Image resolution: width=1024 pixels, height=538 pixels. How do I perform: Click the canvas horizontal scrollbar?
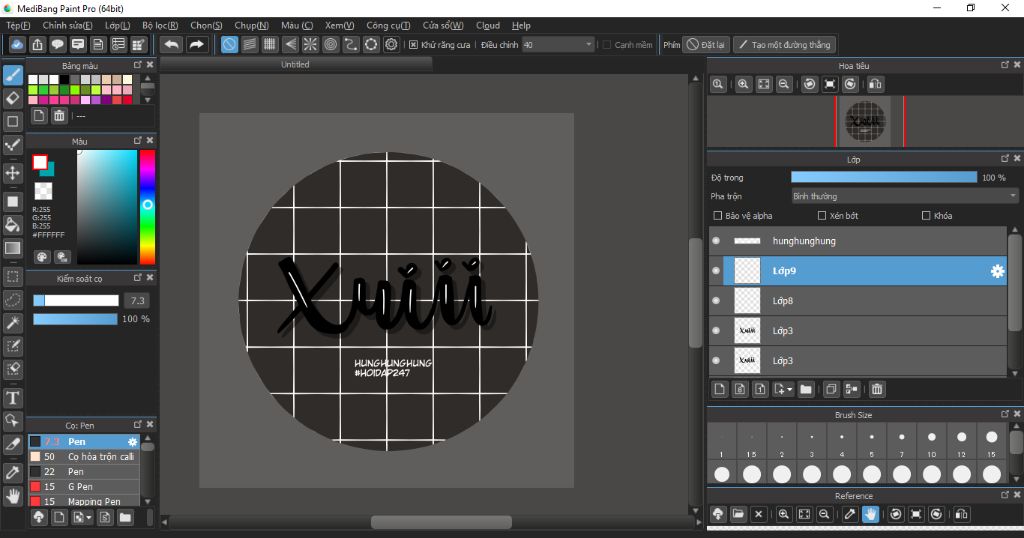[441, 522]
